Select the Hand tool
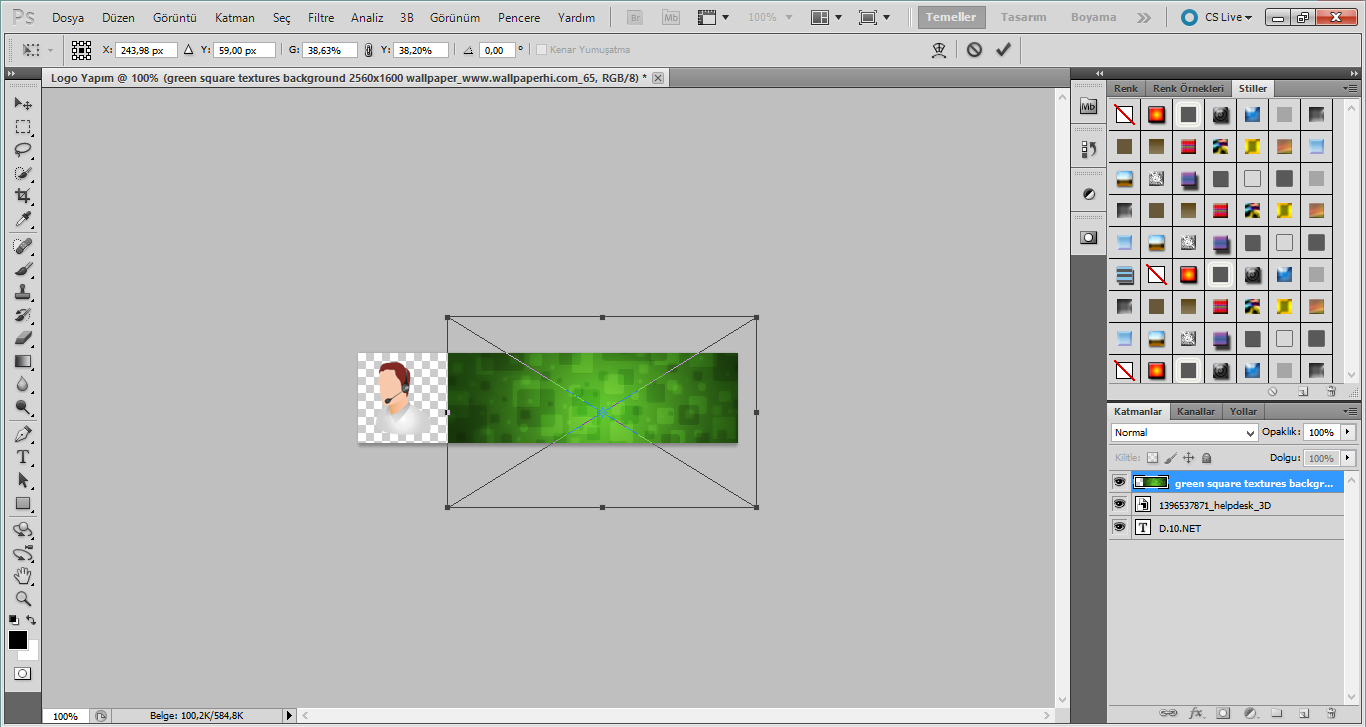 (23, 576)
